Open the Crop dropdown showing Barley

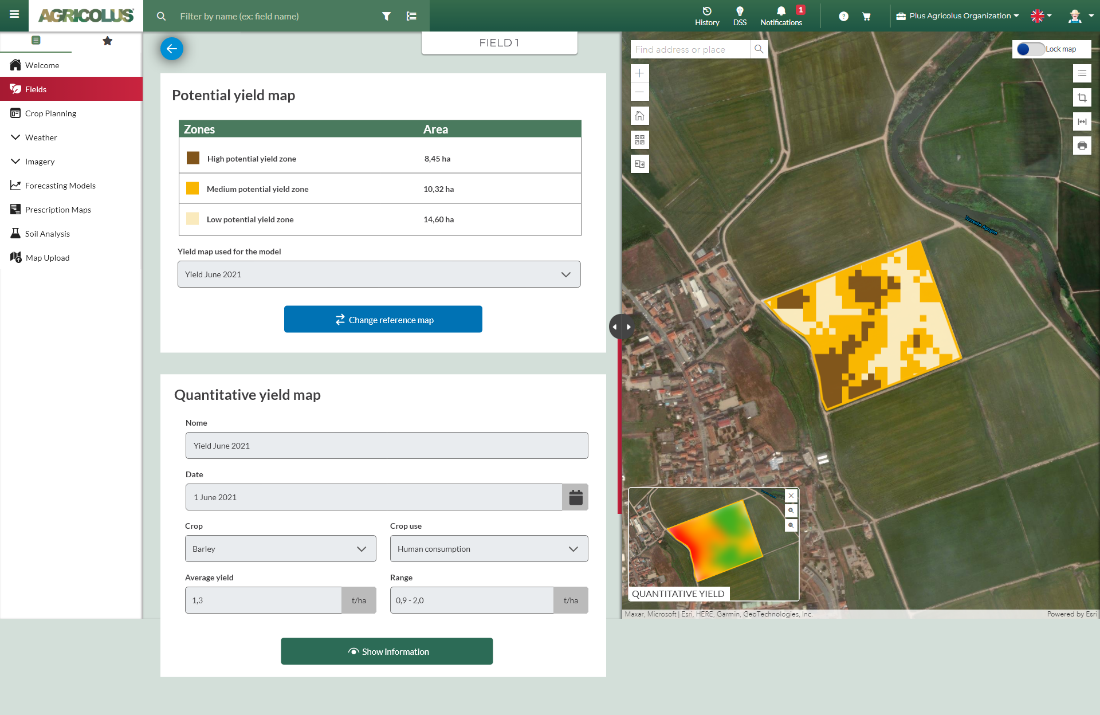[x=280, y=548]
